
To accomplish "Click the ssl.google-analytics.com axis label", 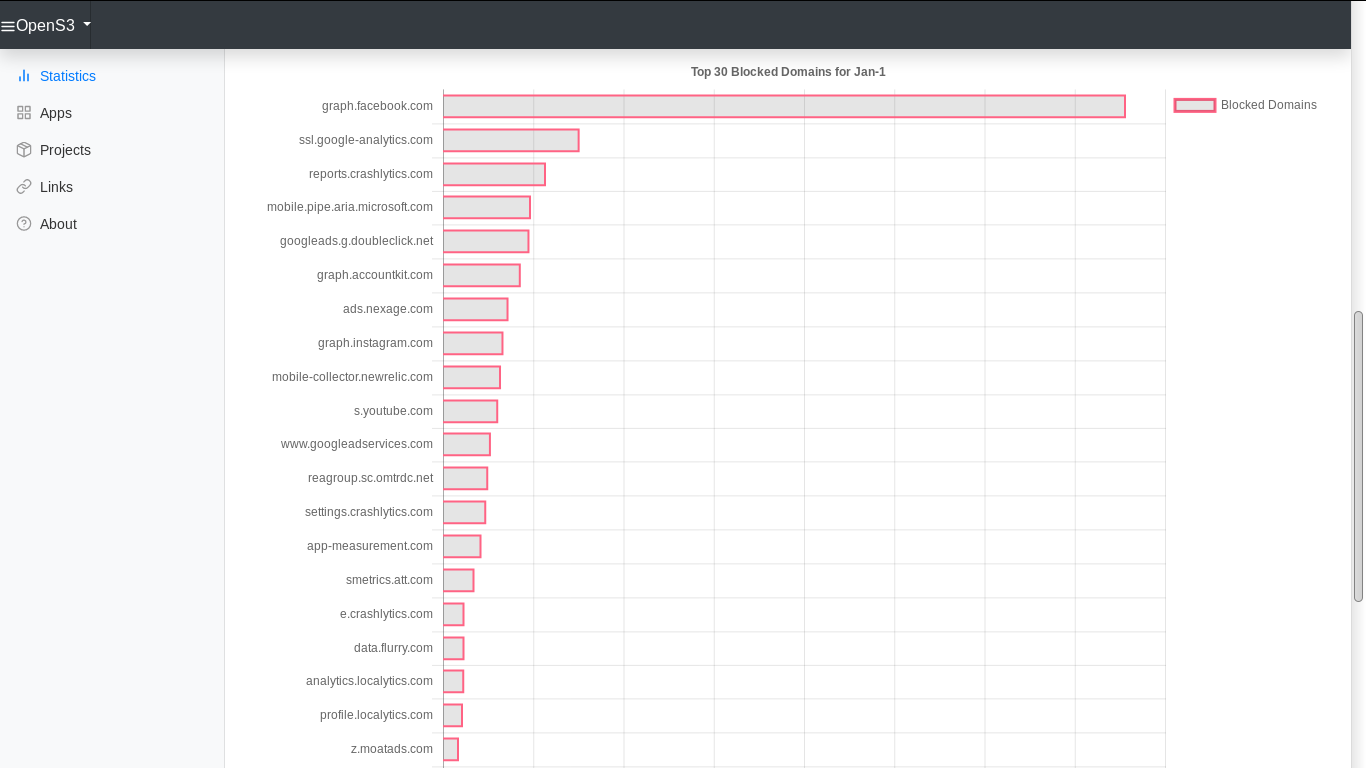I will (366, 140).
